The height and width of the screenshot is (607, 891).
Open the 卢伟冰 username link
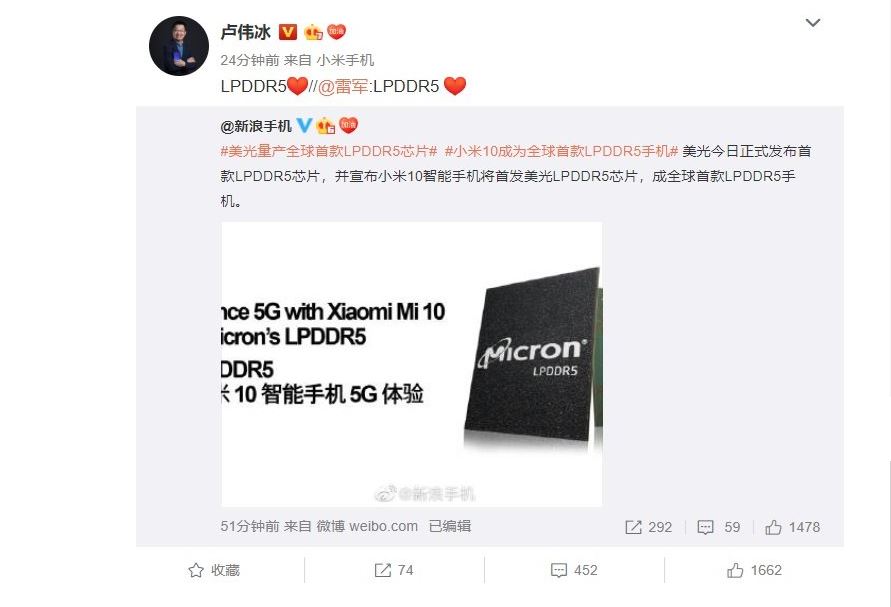pyautogui.click(x=245, y=32)
